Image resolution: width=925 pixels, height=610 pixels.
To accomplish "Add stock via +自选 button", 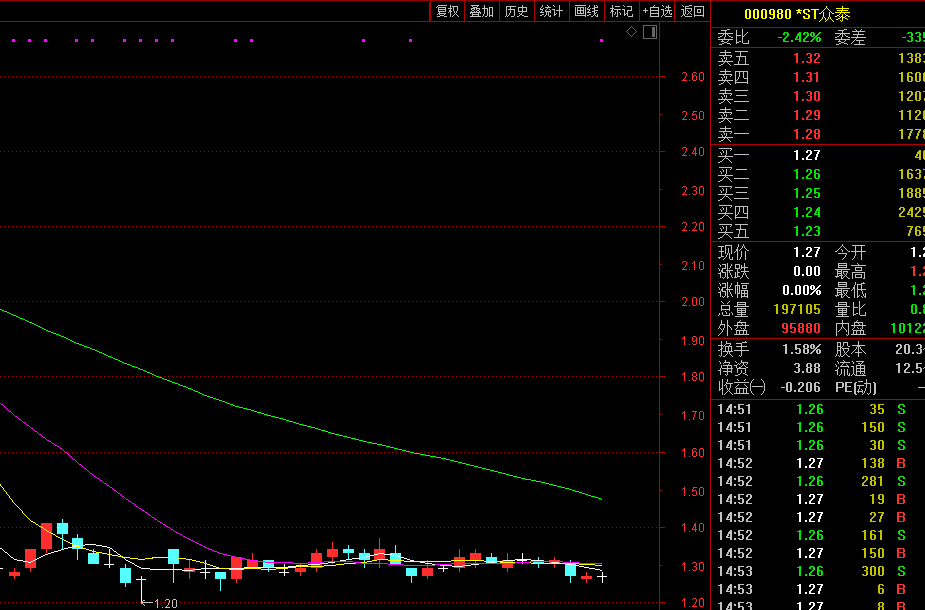I will click(x=657, y=11).
